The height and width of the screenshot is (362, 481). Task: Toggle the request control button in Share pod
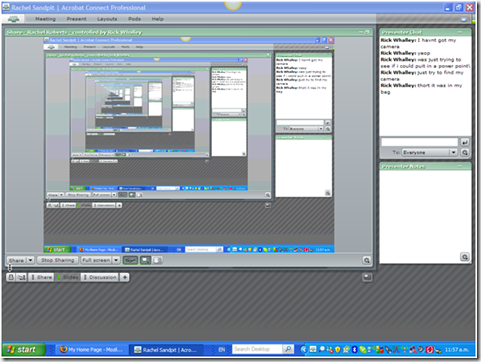tap(130, 260)
